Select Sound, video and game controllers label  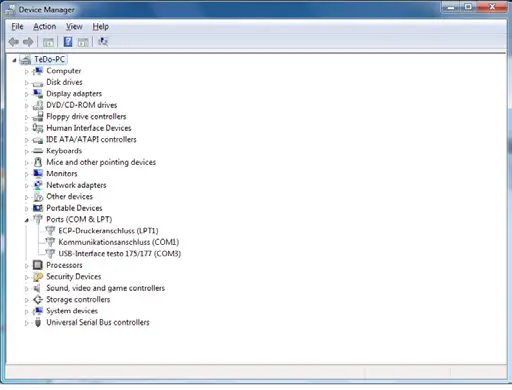pos(106,288)
